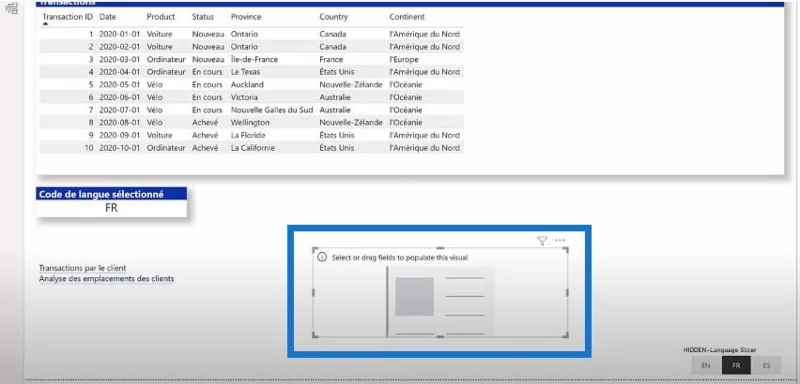Select the Wellington province cell
Image resolution: width=800 pixels, height=384 pixels.
pos(251,122)
